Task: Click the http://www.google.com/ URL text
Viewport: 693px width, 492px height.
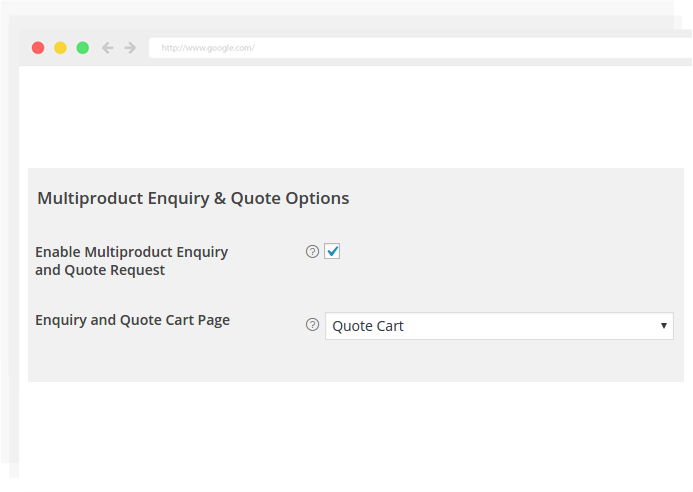Action: [208, 48]
